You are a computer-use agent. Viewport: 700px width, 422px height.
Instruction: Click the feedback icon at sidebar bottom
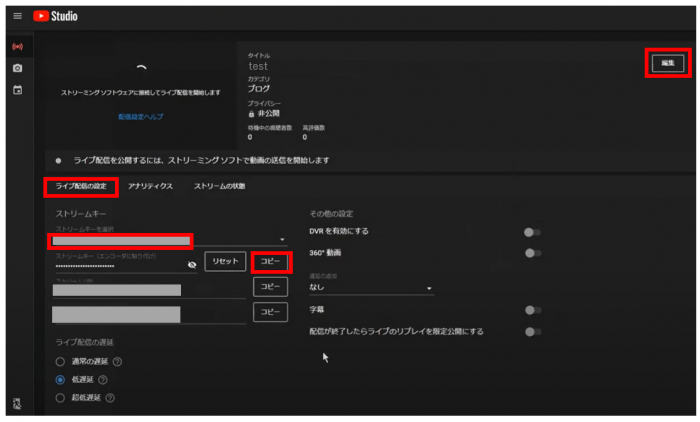tap(17, 403)
